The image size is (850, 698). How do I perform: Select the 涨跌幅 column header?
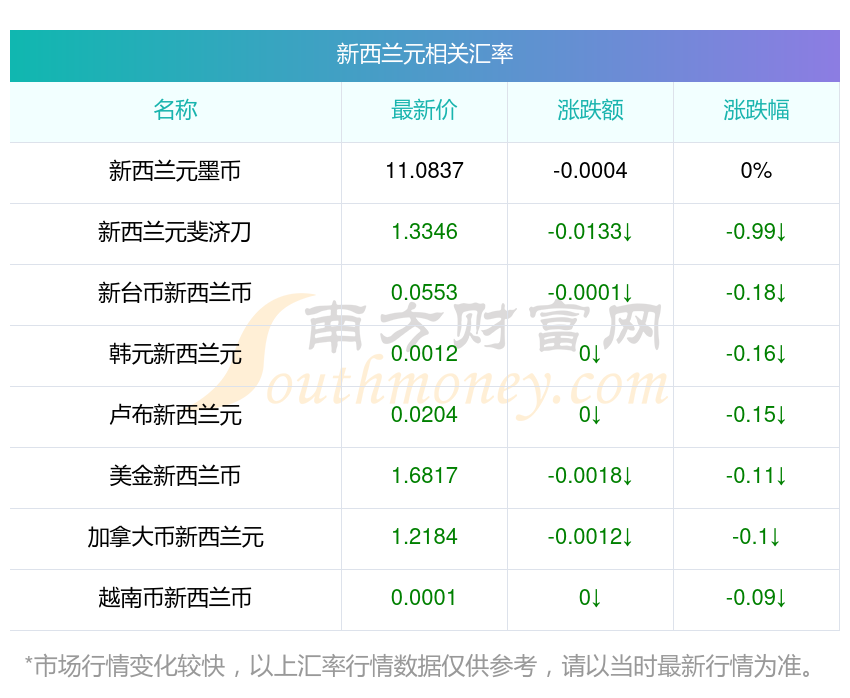point(756,110)
